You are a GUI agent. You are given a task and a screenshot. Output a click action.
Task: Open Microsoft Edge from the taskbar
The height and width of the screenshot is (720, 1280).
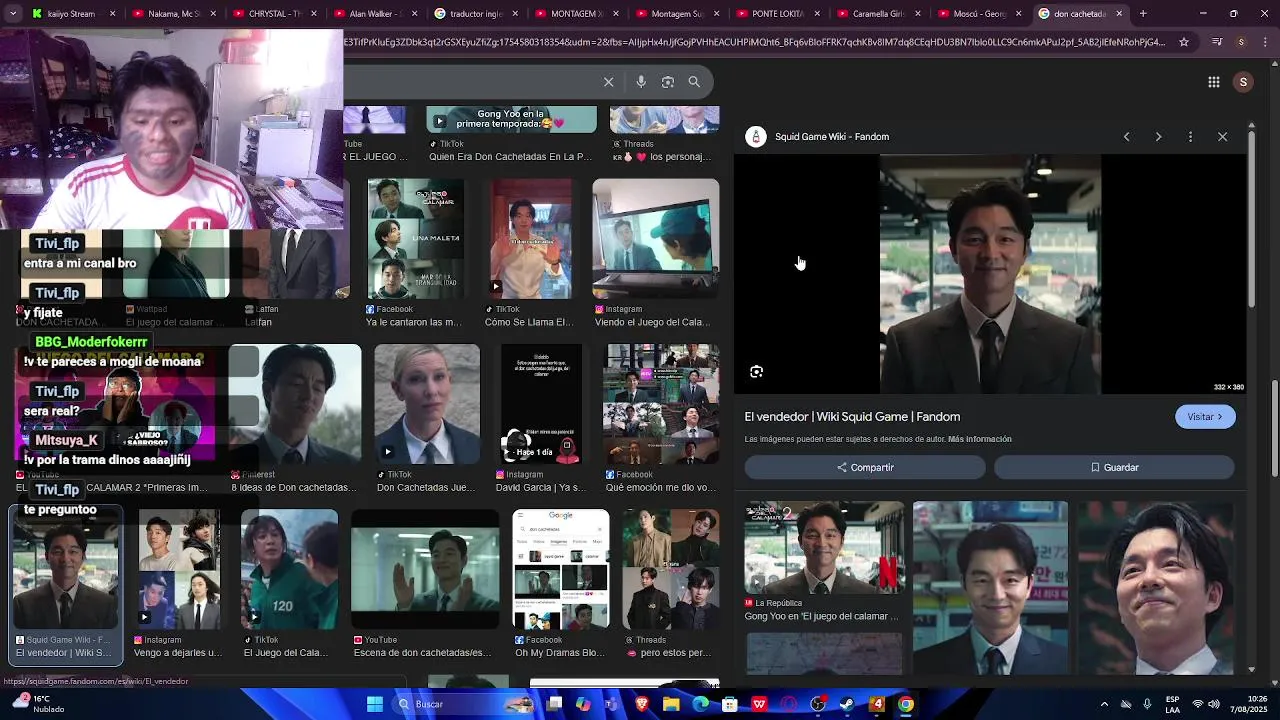[700, 704]
